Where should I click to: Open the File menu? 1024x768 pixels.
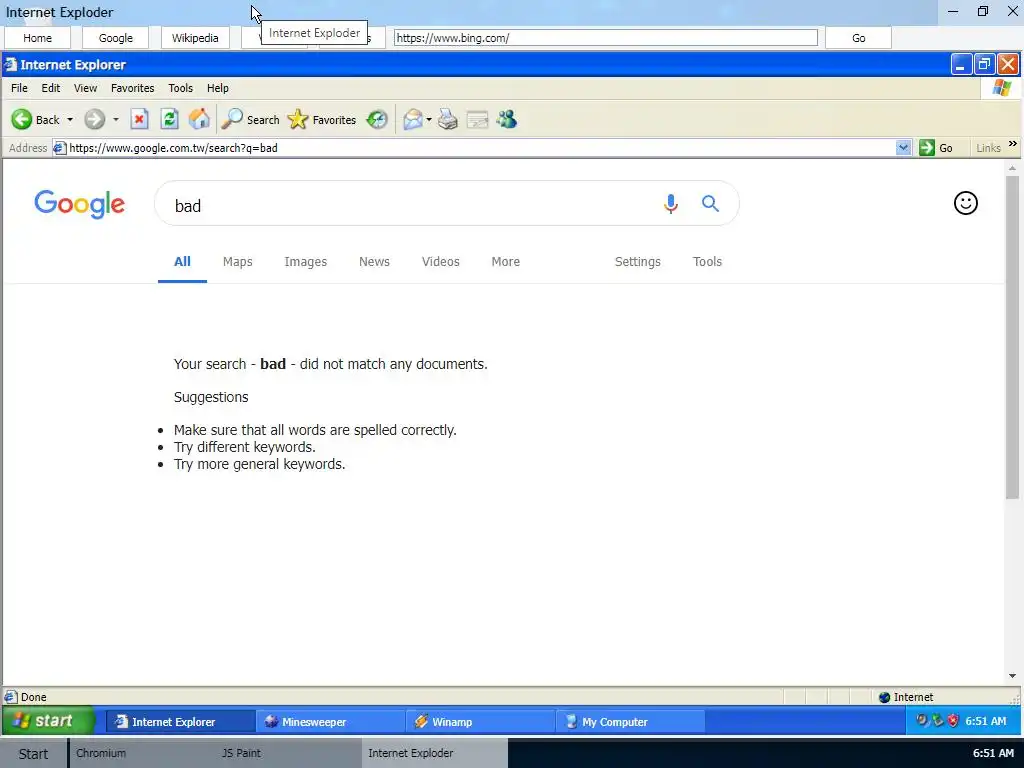(20, 88)
